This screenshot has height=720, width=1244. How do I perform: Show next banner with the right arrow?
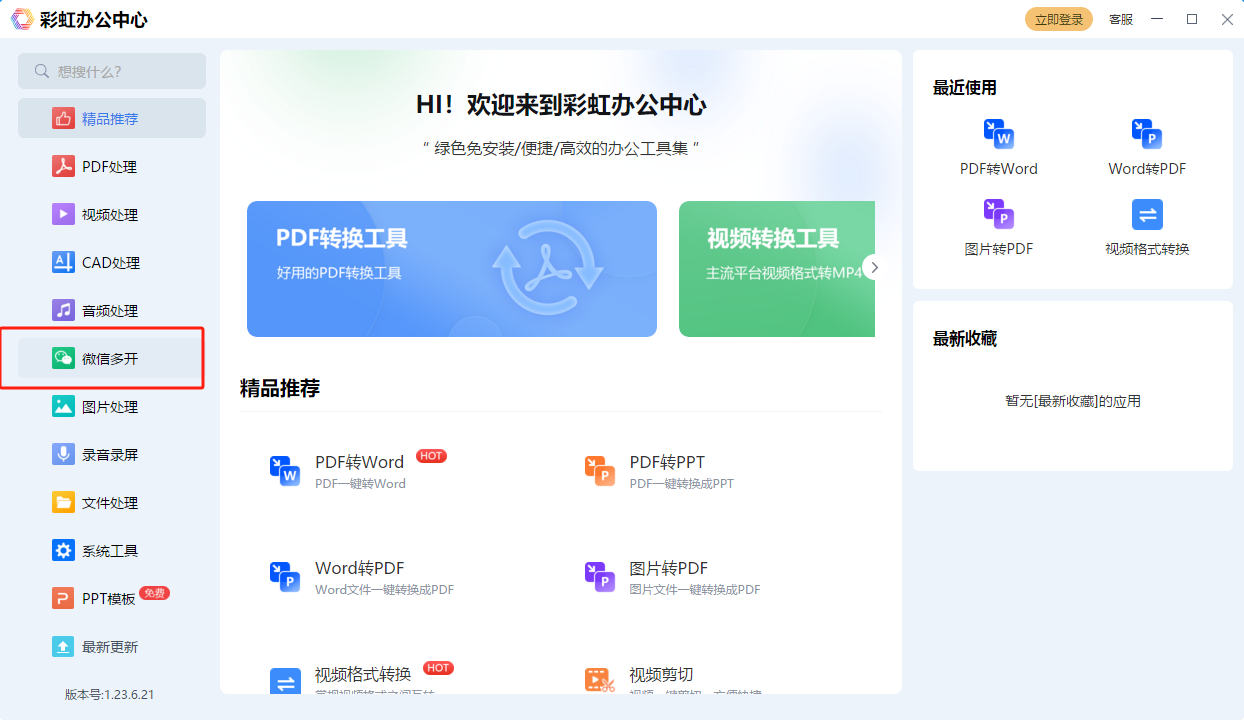(x=874, y=267)
